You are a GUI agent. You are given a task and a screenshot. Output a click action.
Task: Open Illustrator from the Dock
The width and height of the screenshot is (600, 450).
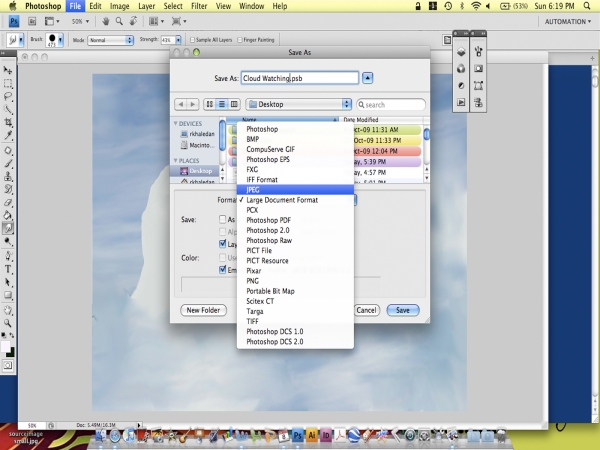312,435
